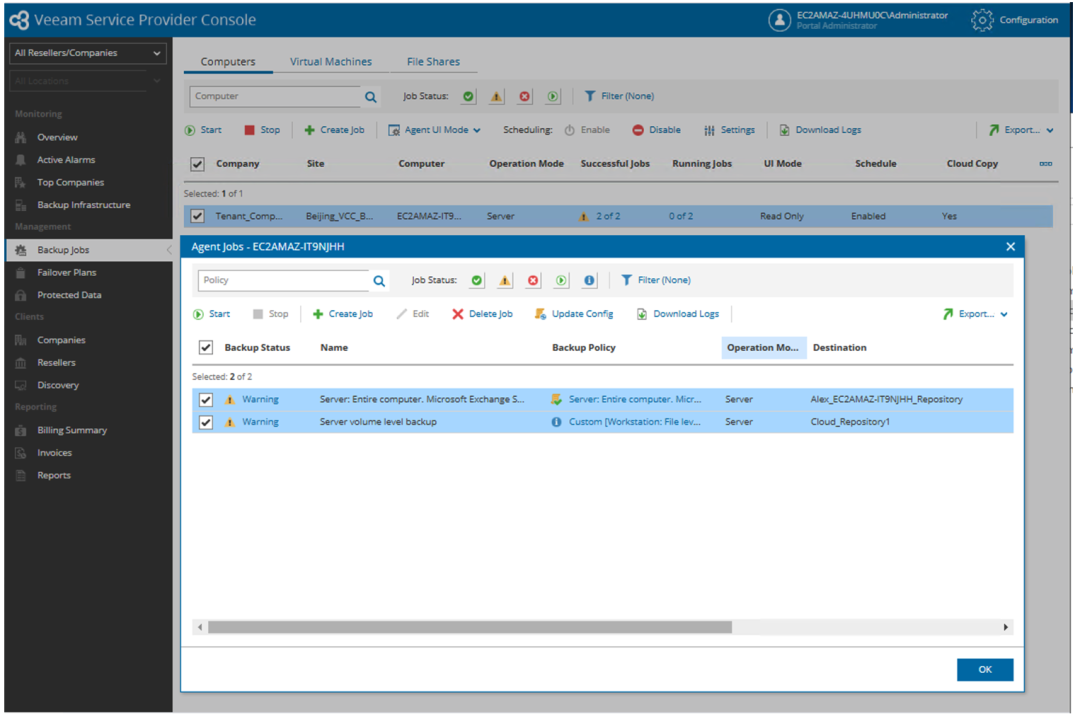The image size is (1080, 719).
Task: Click the Reports sidebar icon
Action: tap(21, 476)
